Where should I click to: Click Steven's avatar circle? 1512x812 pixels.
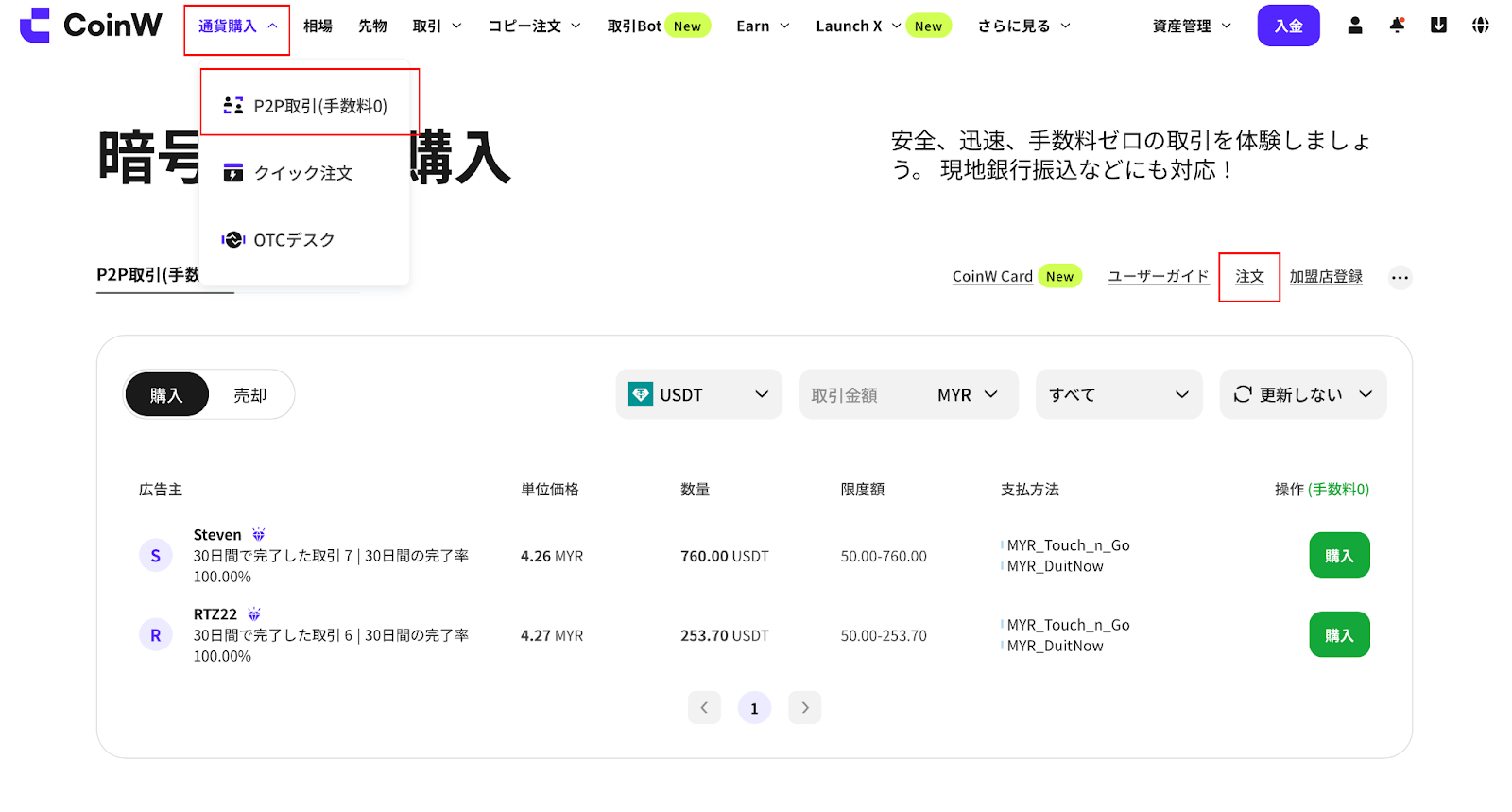(156, 556)
